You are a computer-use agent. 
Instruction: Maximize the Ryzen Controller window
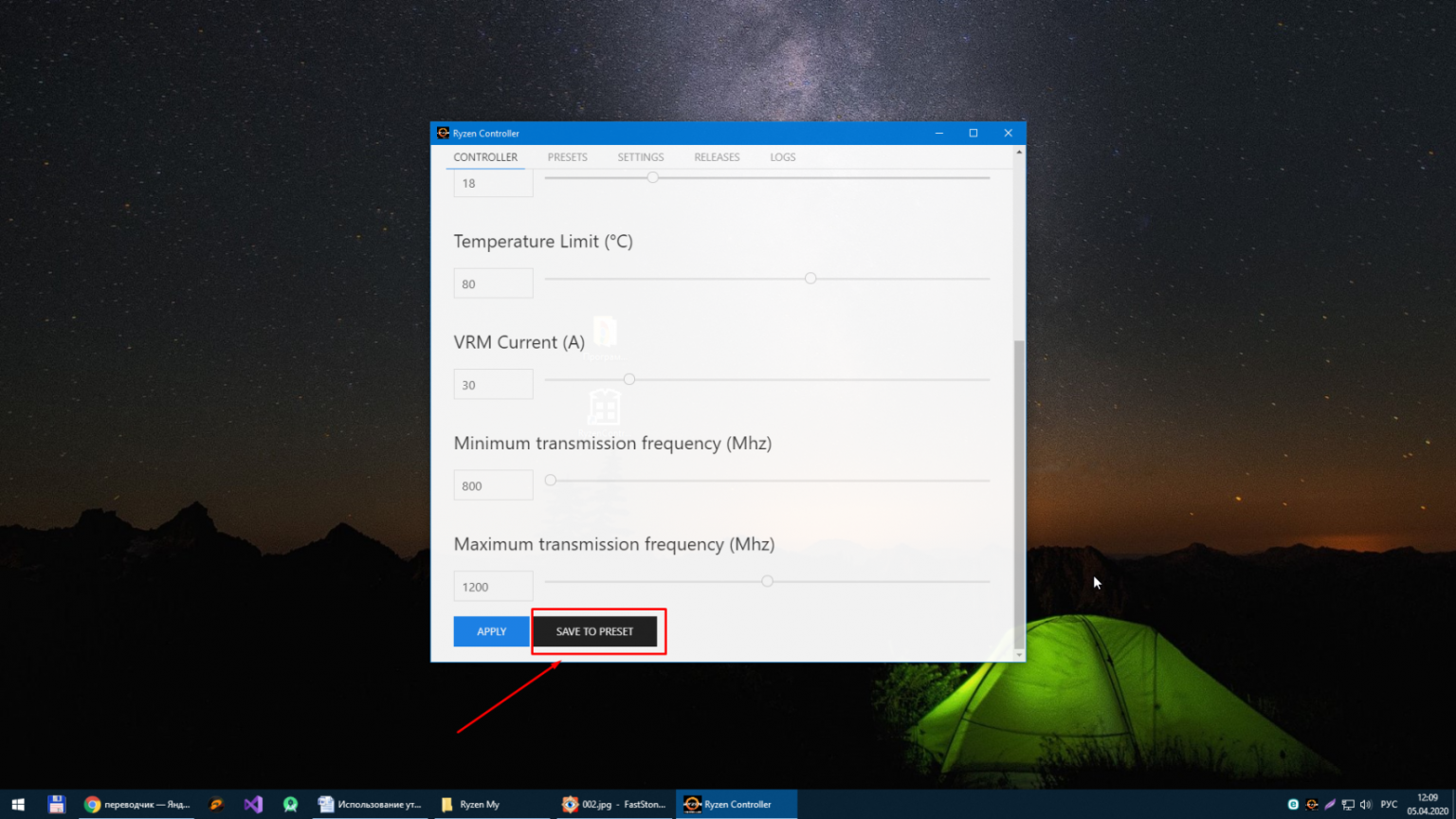[x=974, y=133]
